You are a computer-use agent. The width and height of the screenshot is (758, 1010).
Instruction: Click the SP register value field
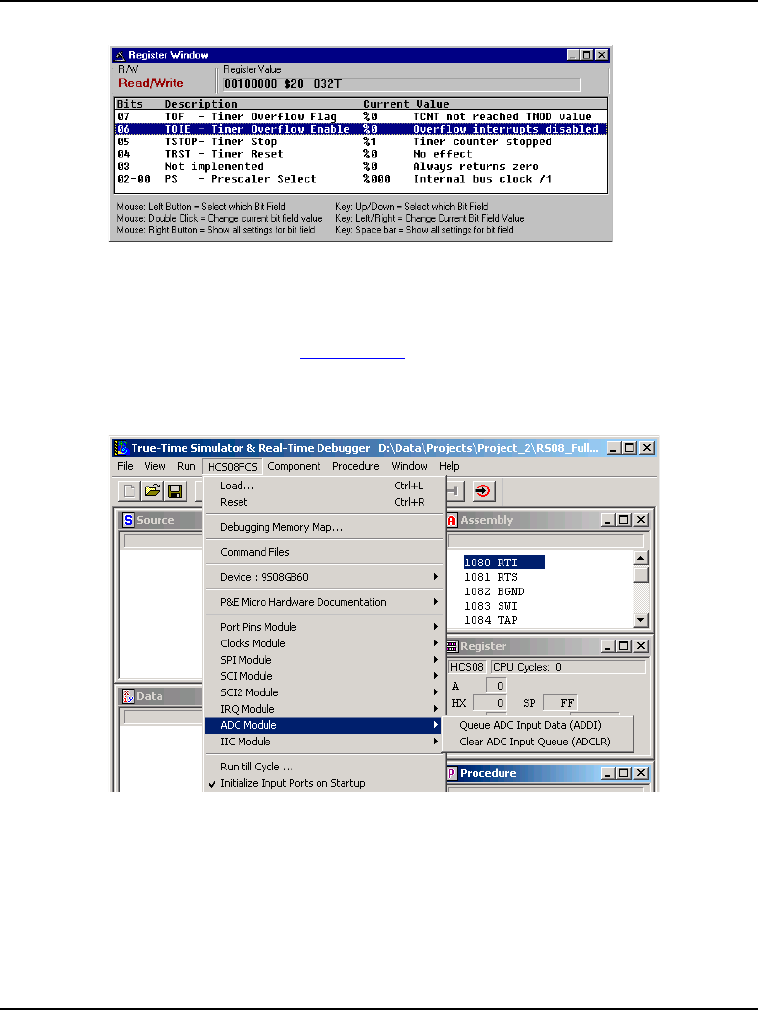pos(560,703)
